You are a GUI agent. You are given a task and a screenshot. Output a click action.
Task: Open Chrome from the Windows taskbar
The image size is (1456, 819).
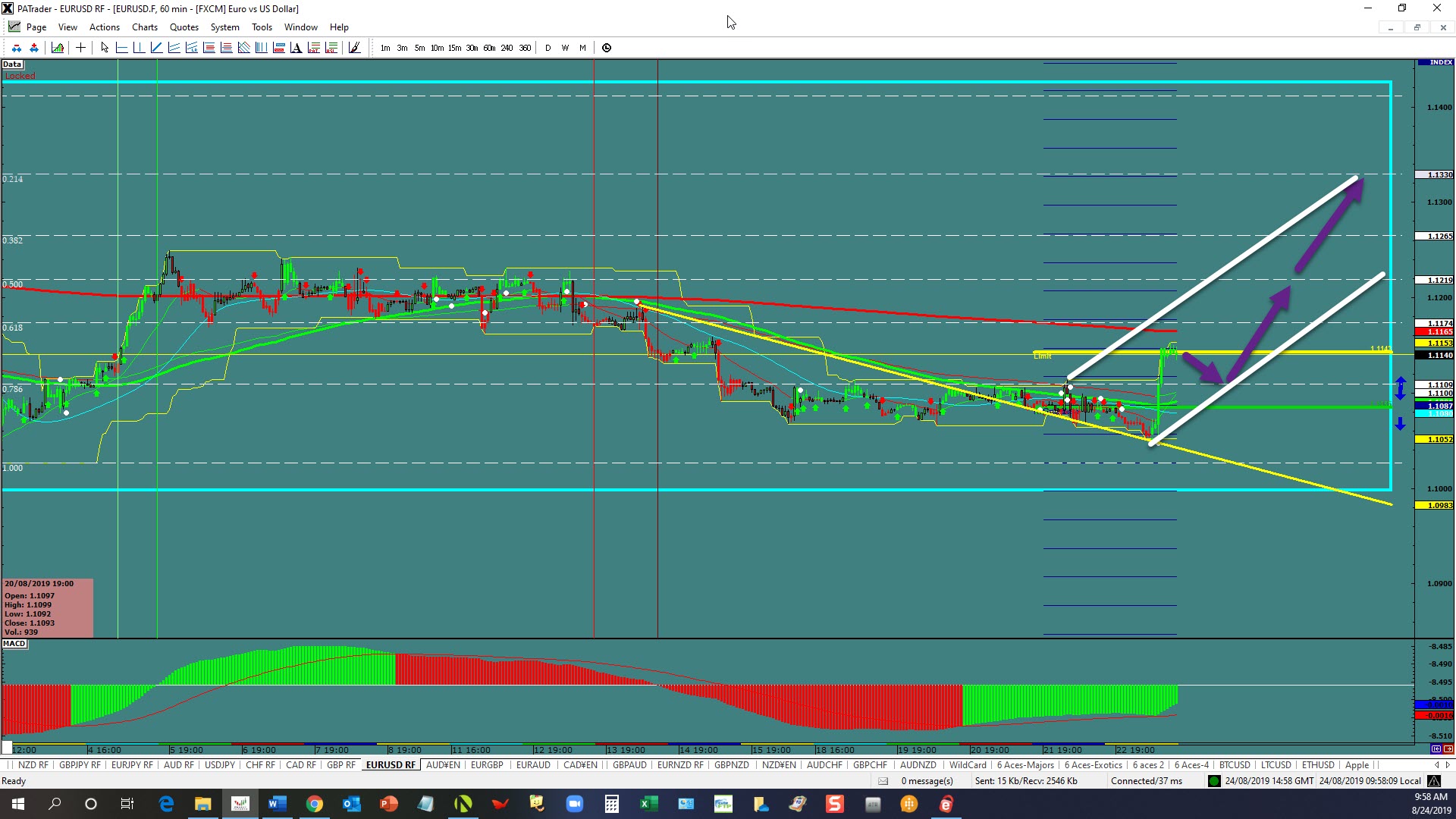tap(314, 804)
